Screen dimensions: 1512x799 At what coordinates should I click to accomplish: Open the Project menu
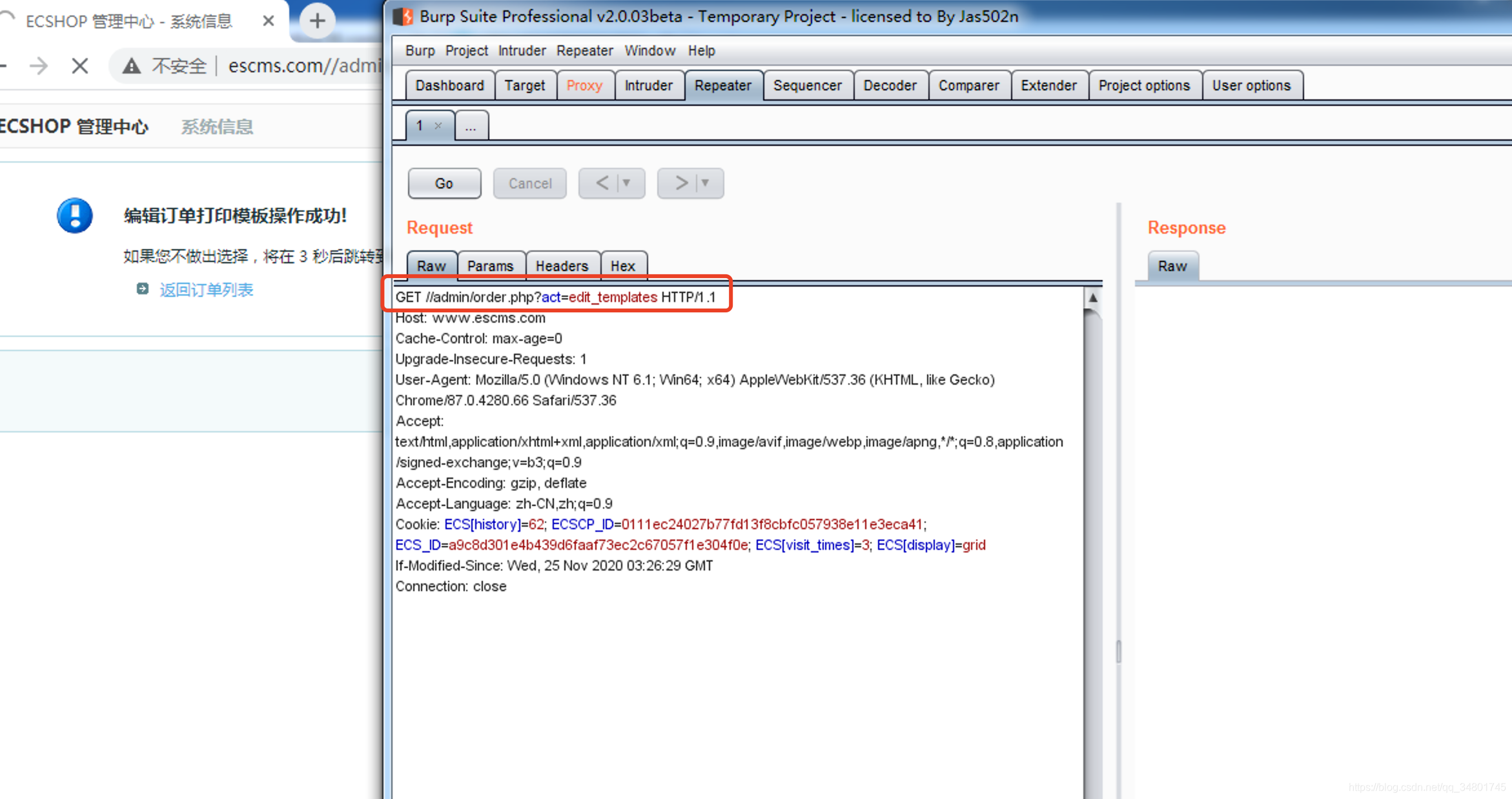tap(466, 50)
